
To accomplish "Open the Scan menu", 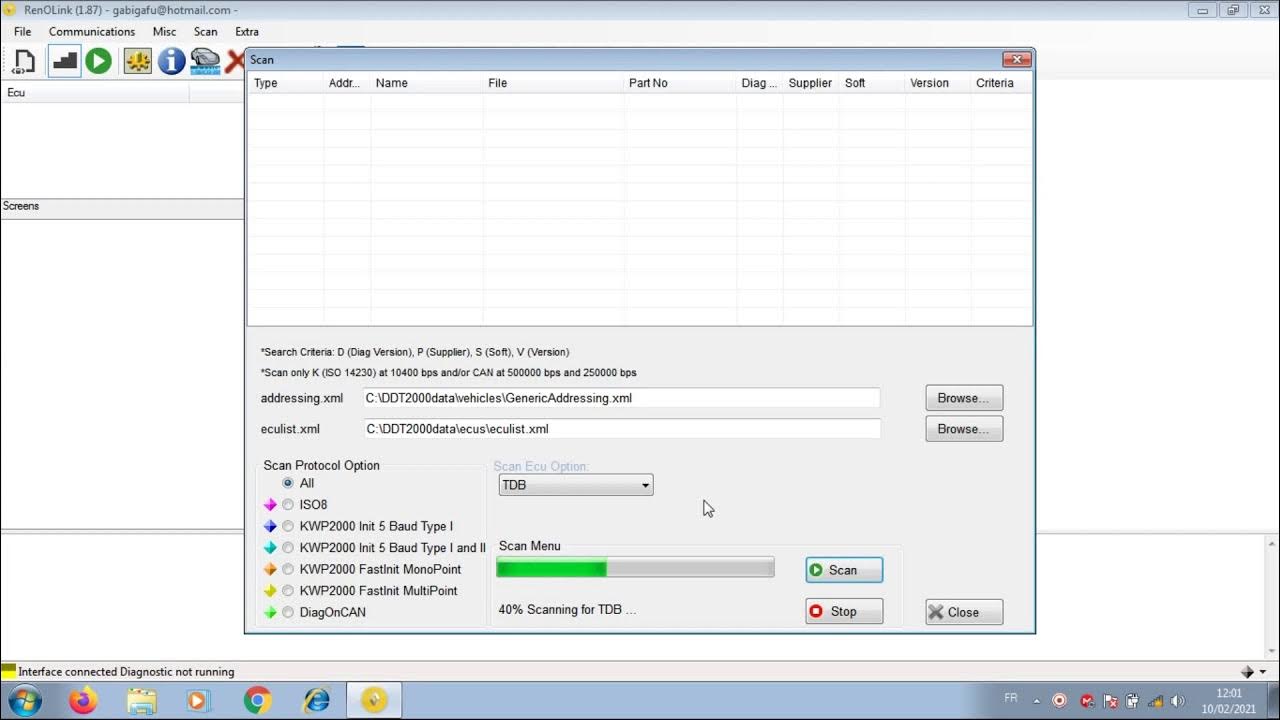I will (x=206, y=32).
